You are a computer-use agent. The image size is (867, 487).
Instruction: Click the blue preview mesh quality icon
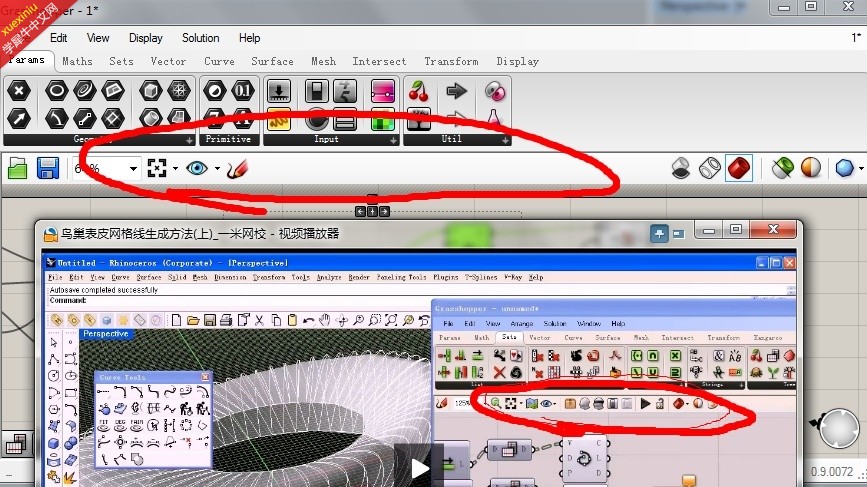(x=844, y=167)
